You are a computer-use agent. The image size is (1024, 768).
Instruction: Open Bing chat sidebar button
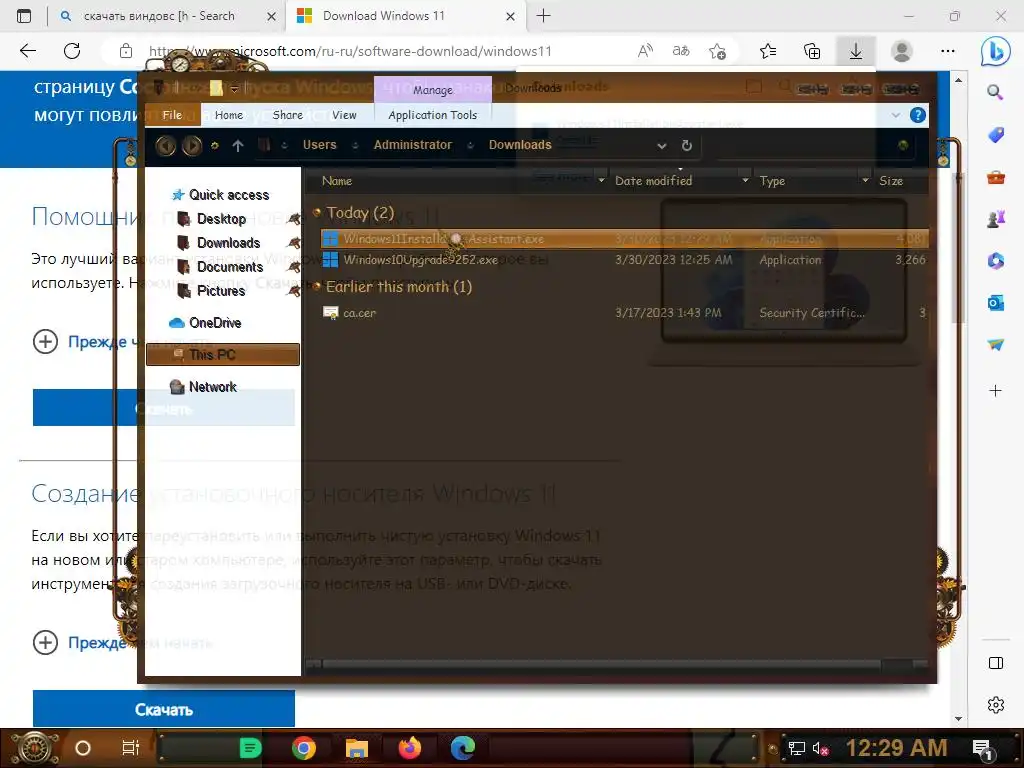pos(995,51)
